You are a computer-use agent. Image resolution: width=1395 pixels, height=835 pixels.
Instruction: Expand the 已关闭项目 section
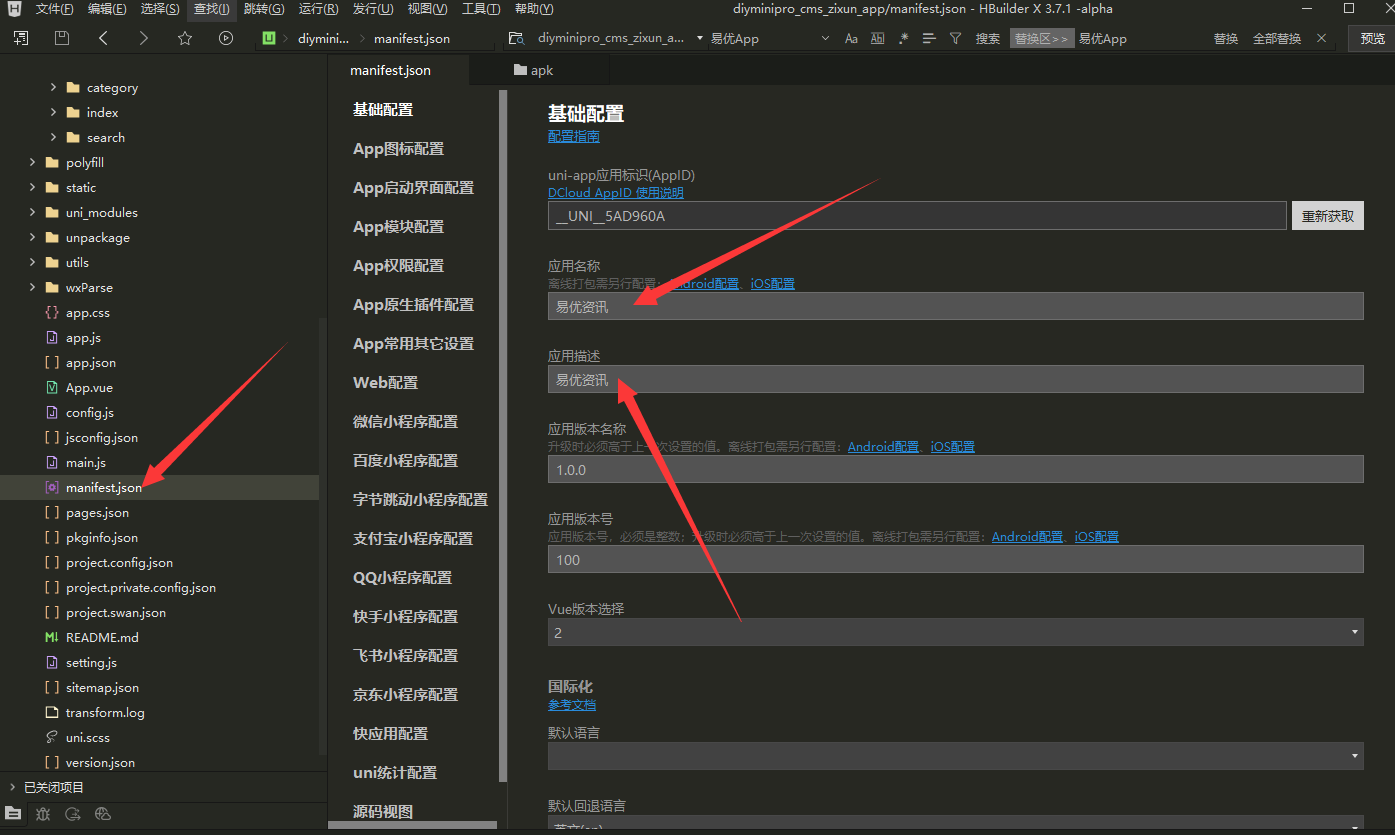coord(12,787)
